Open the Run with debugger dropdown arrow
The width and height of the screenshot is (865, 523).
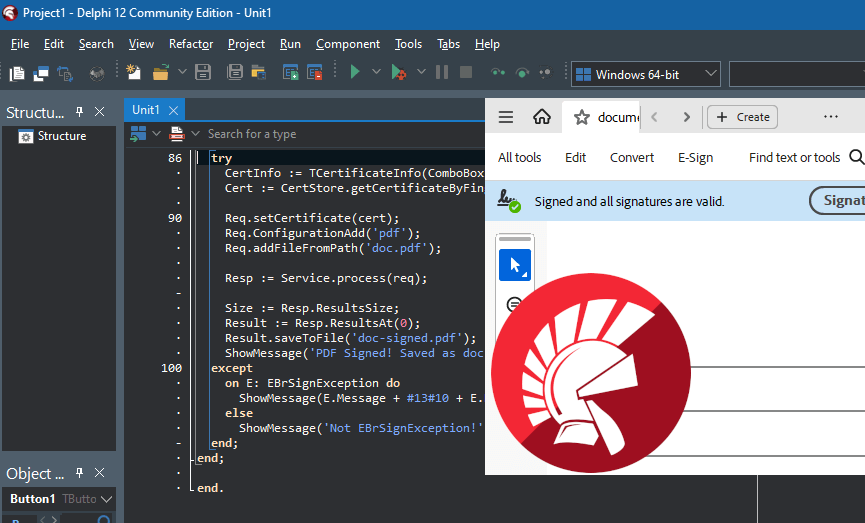421,72
